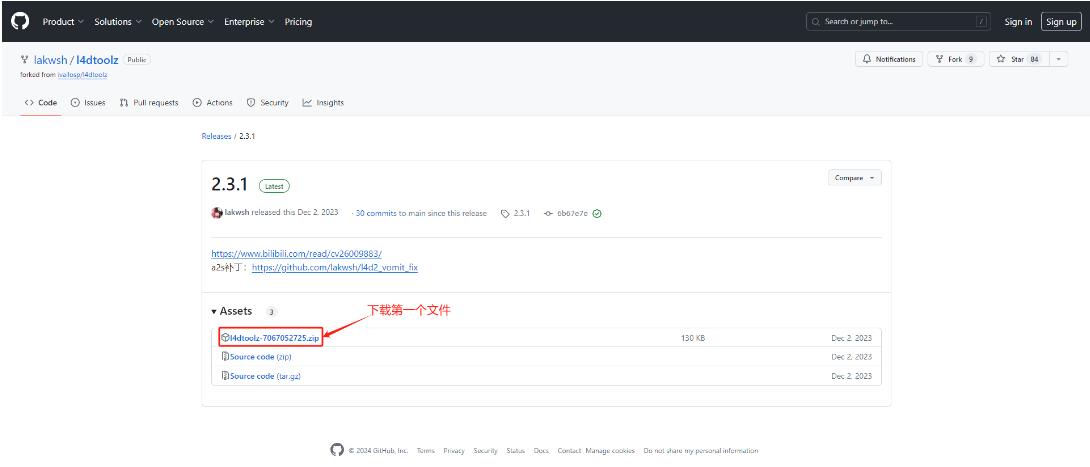This screenshot has width=1090, height=467.
Task: Star the repository
Action: click(1018, 59)
